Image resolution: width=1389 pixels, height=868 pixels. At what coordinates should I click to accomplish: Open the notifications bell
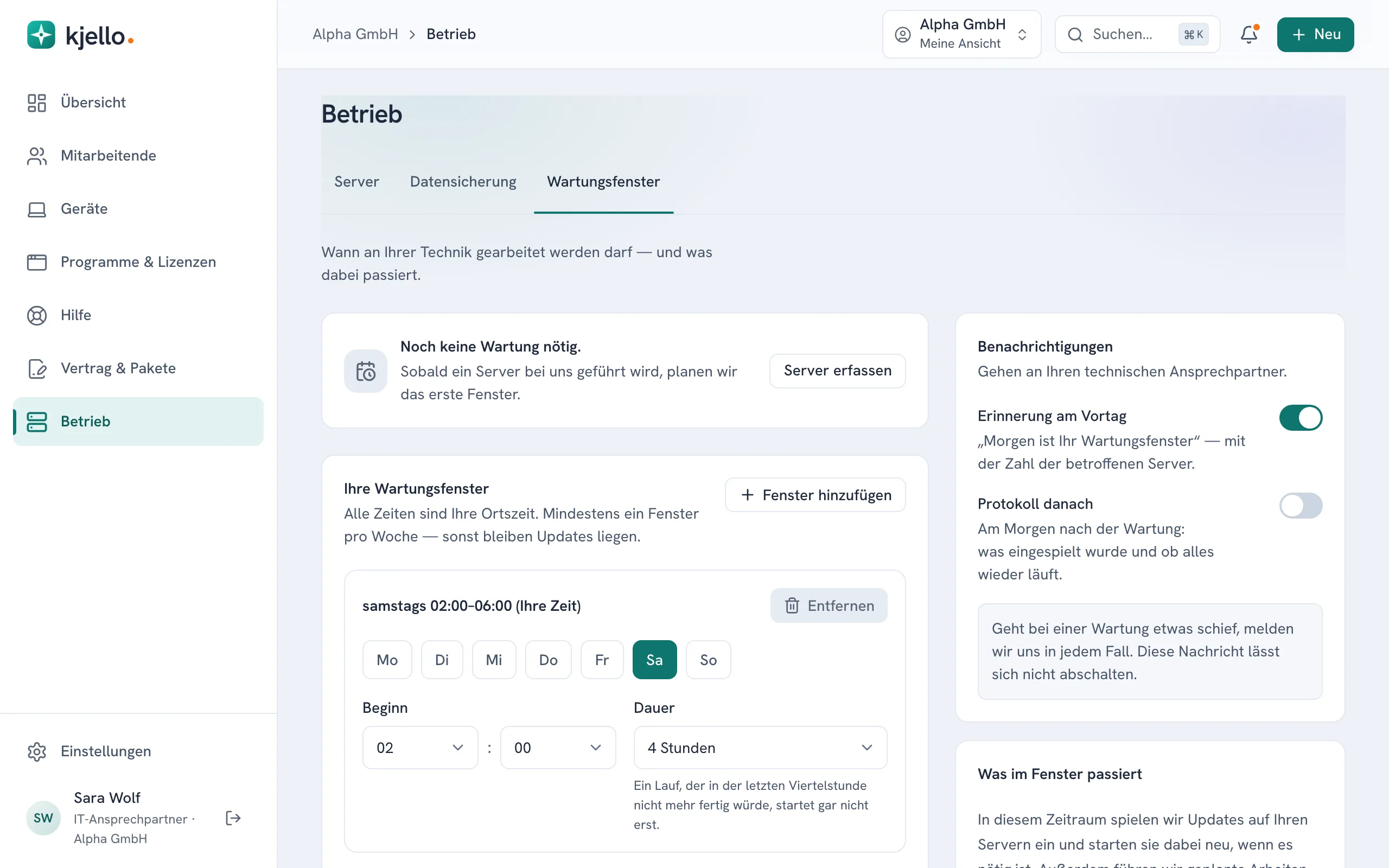click(1249, 34)
